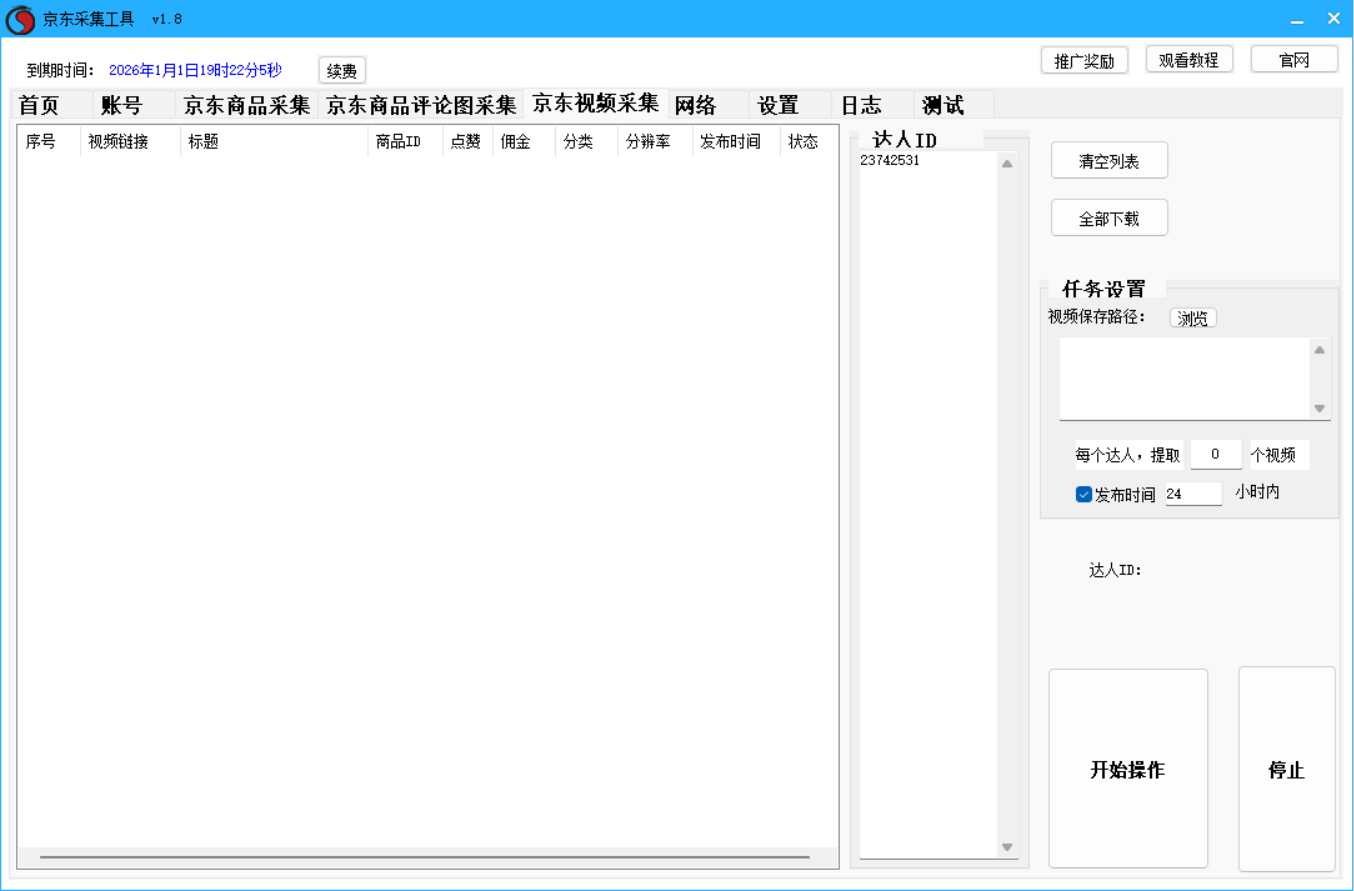This screenshot has height=891, width=1354.
Task: Click the 停止 button
Action: 1286,769
